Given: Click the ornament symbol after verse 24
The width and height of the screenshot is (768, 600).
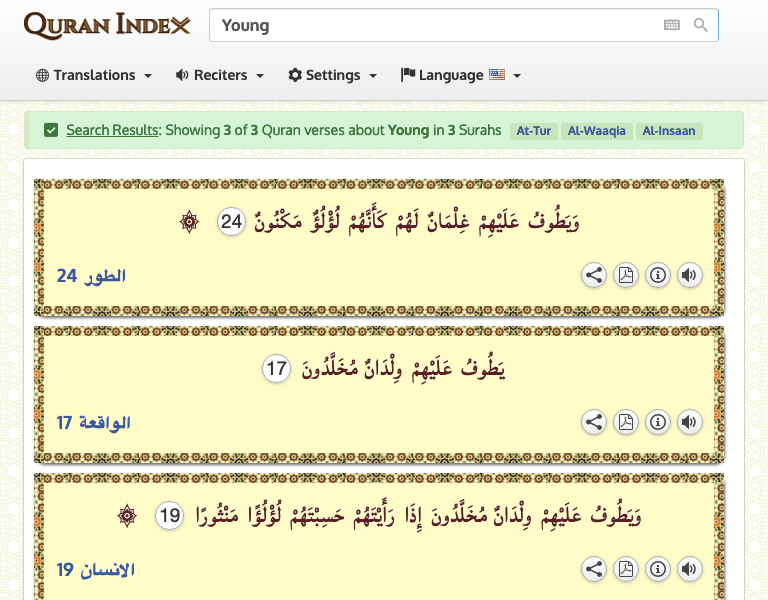Looking at the screenshot, I should (x=189, y=222).
